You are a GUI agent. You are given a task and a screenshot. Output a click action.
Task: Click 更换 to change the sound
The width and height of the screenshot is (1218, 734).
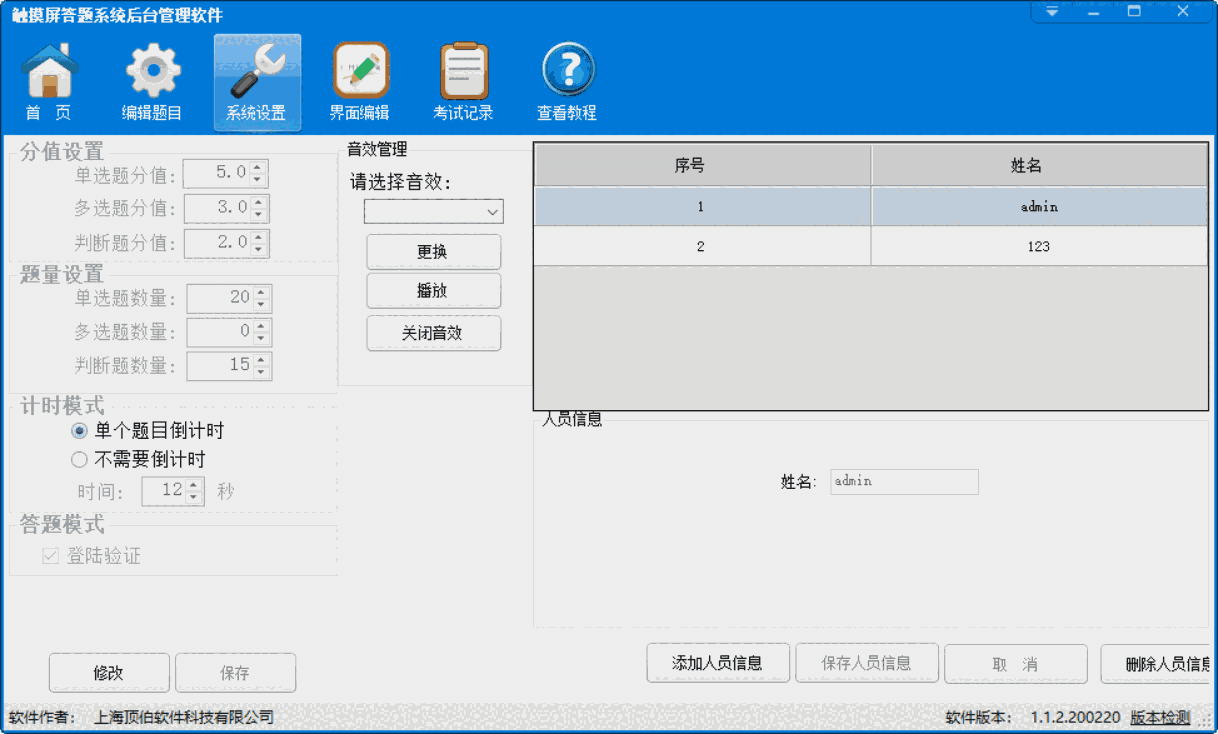pos(433,251)
